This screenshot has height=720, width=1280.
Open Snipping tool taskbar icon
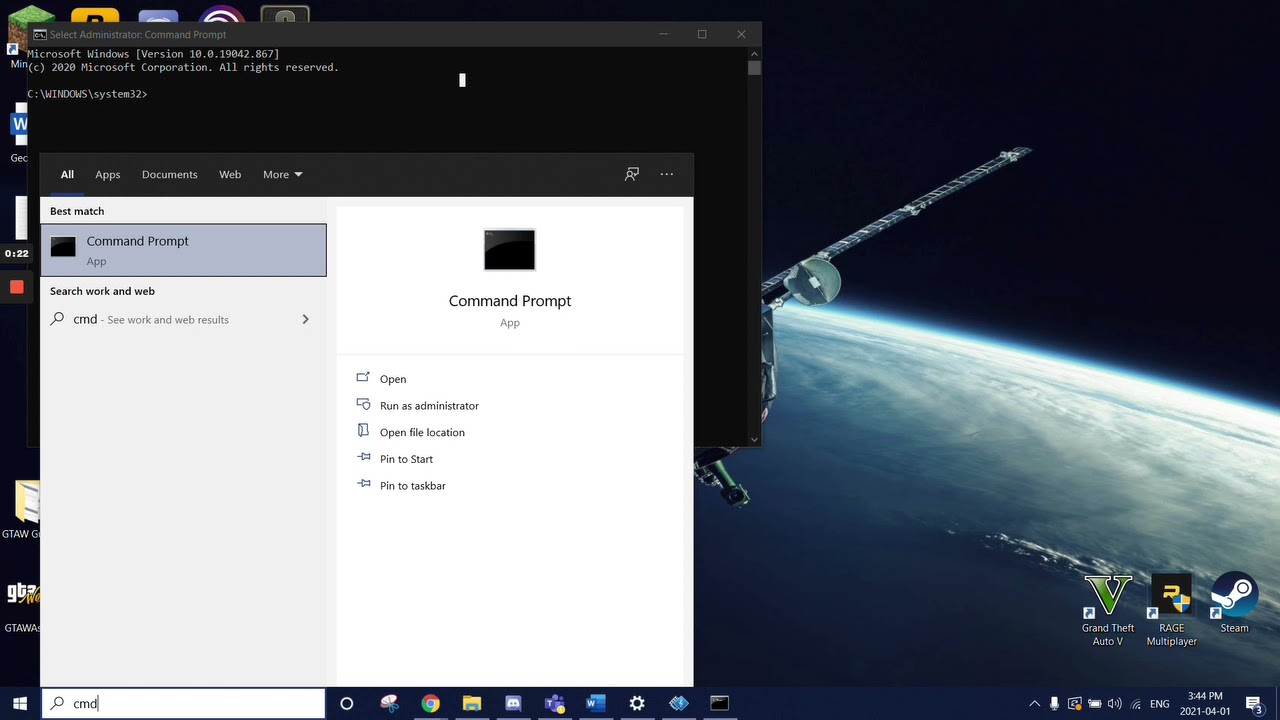389,704
